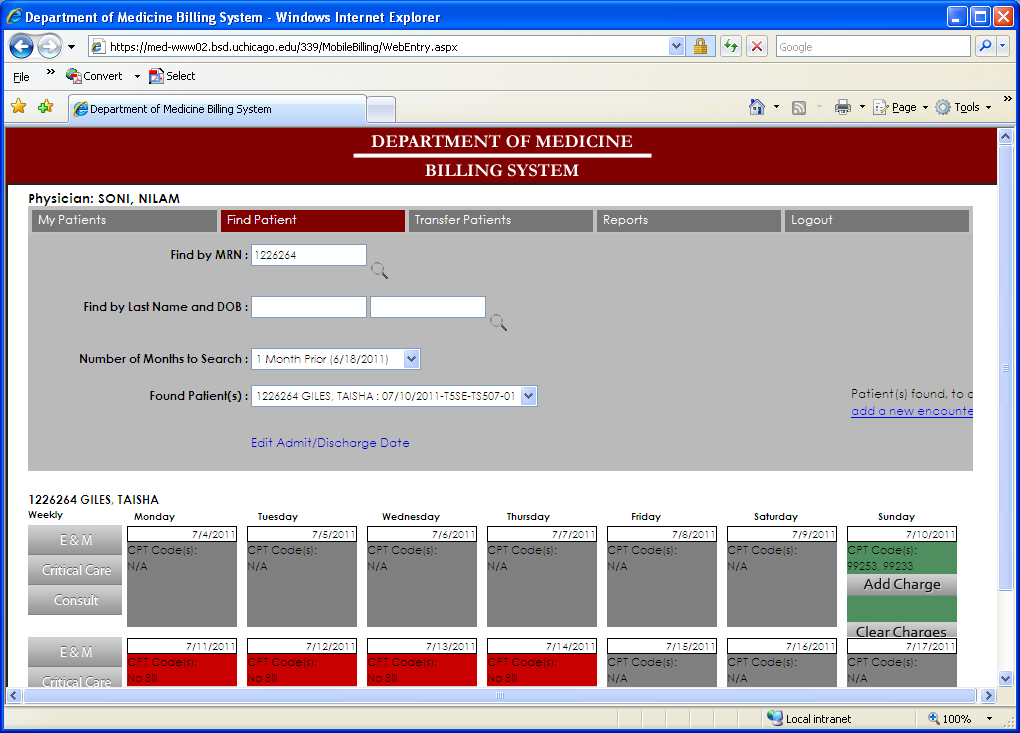The image size is (1020, 733).
Task: Click the Last Name input field
Action: click(x=308, y=307)
